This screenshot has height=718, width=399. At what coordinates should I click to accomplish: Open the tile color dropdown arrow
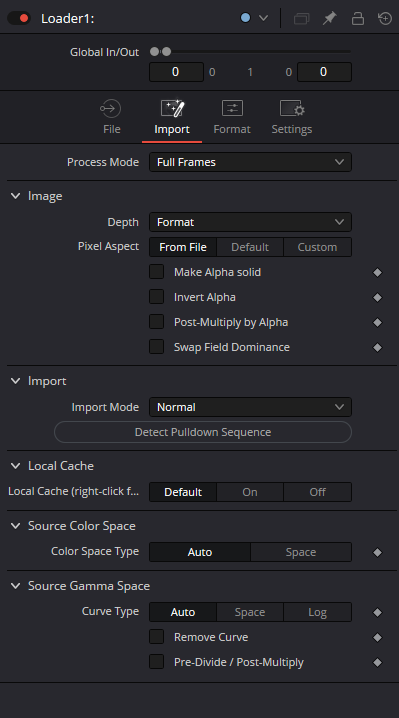click(x=263, y=18)
